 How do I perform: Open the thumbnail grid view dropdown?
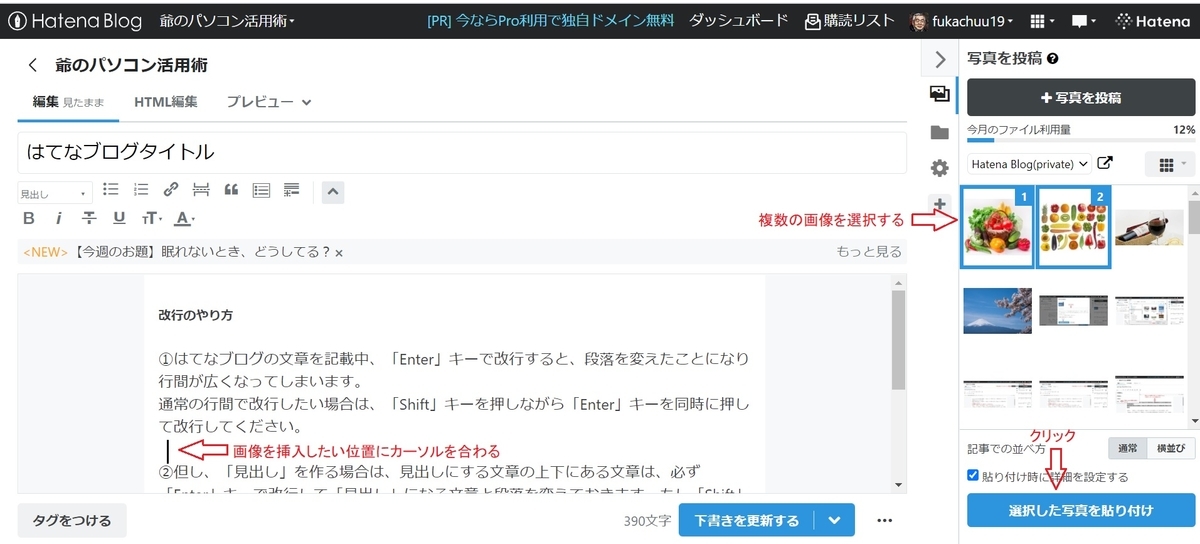tap(1170, 164)
